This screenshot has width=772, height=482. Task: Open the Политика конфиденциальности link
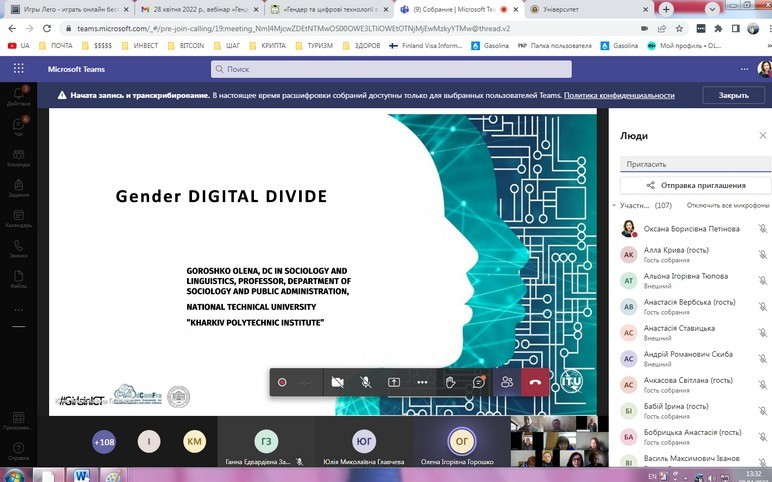tap(619, 95)
